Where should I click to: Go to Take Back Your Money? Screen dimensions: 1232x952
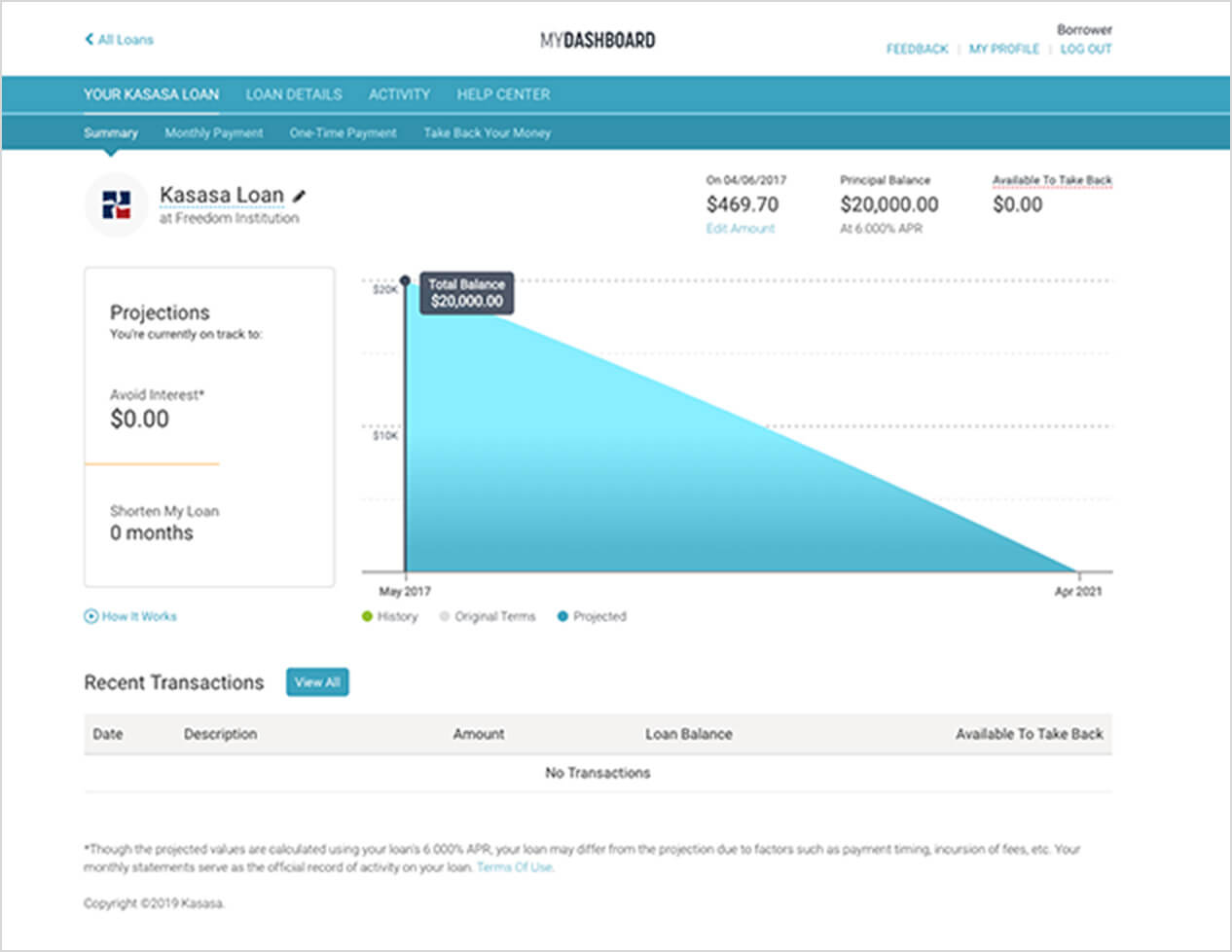pos(487,132)
